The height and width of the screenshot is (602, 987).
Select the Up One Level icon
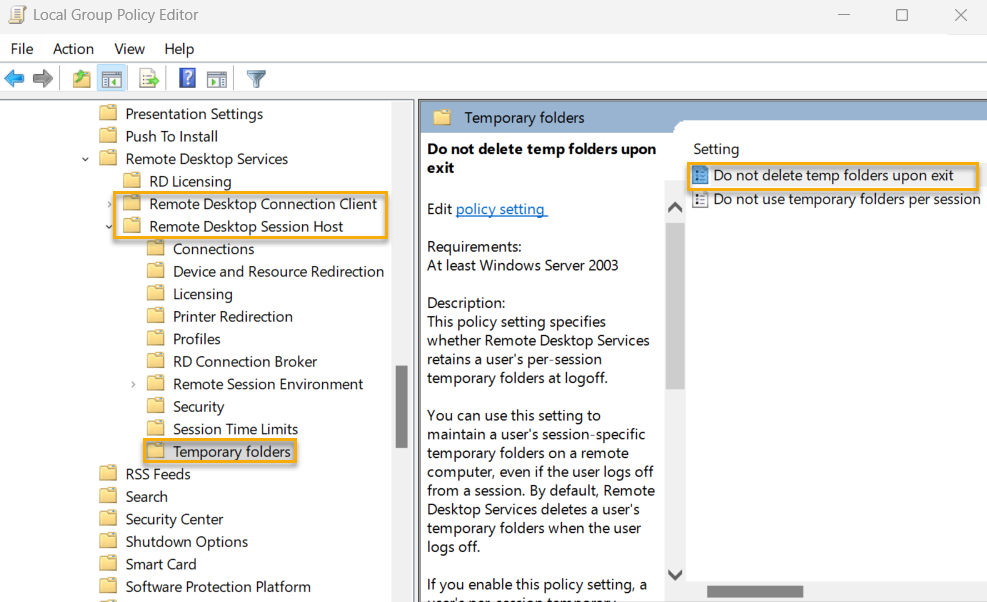tap(81, 78)
